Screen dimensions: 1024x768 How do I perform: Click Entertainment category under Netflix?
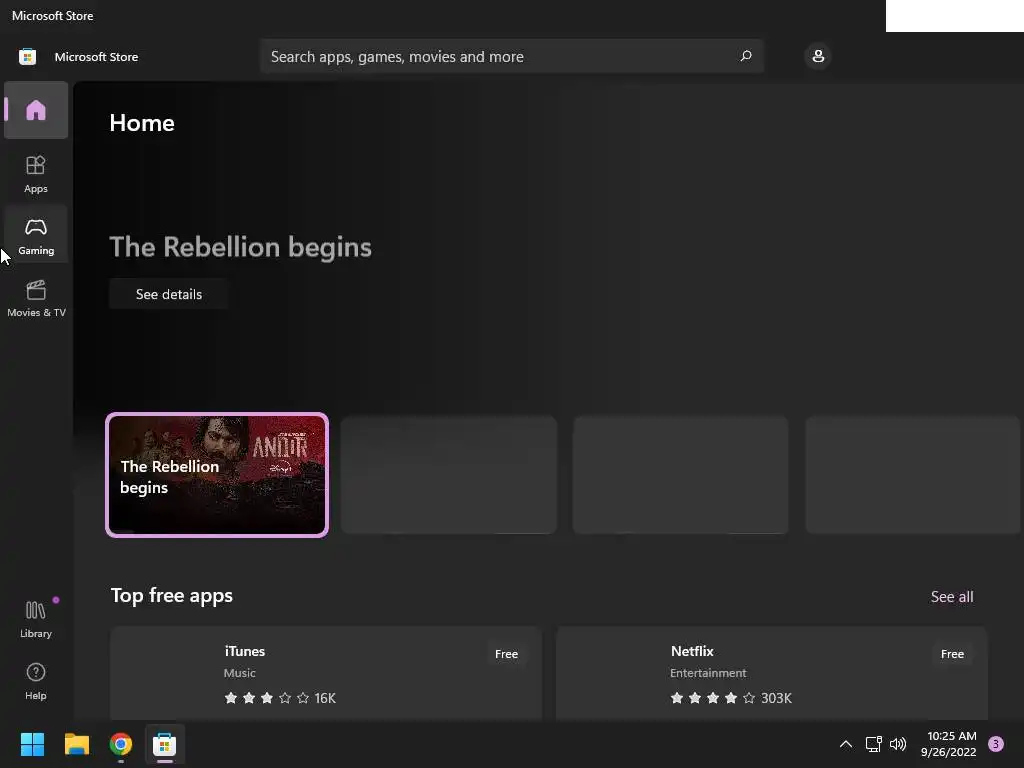708,673
